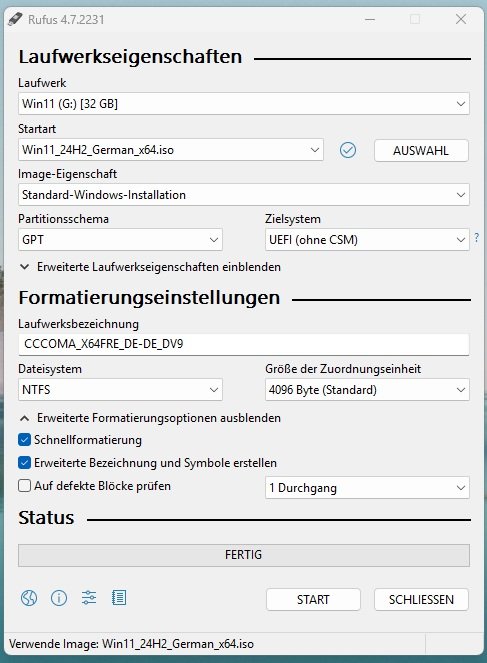Click status text Verwende Image: Win11_24H2_German_x64.iso
Screen dimensions: 487x663
[131, 644]
